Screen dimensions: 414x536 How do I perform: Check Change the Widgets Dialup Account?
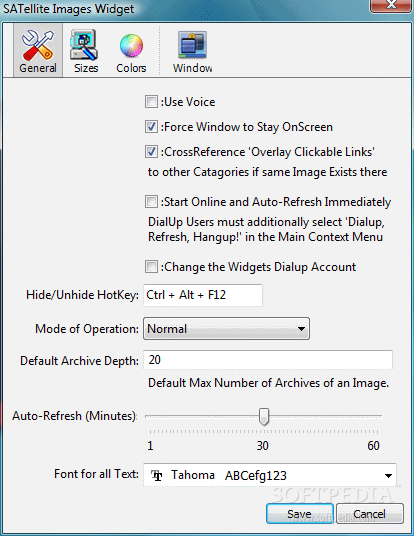[151, 267]
